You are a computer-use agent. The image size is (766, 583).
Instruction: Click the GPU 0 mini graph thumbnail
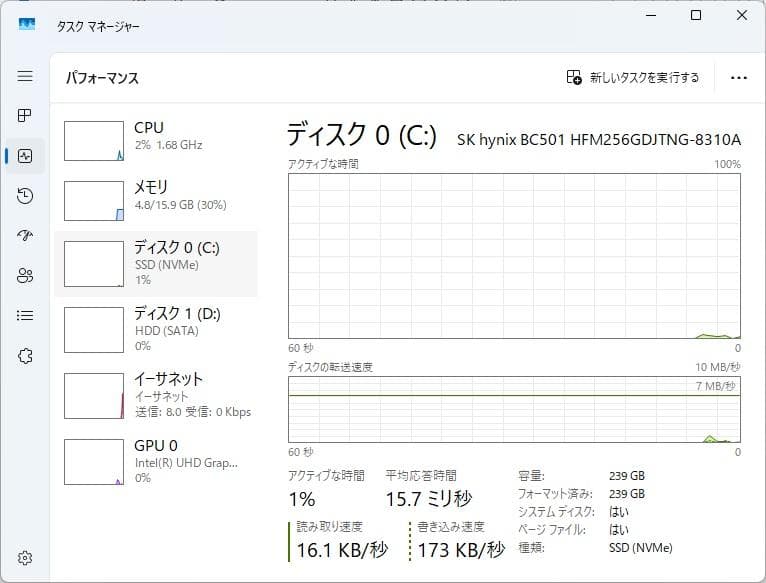94,462
